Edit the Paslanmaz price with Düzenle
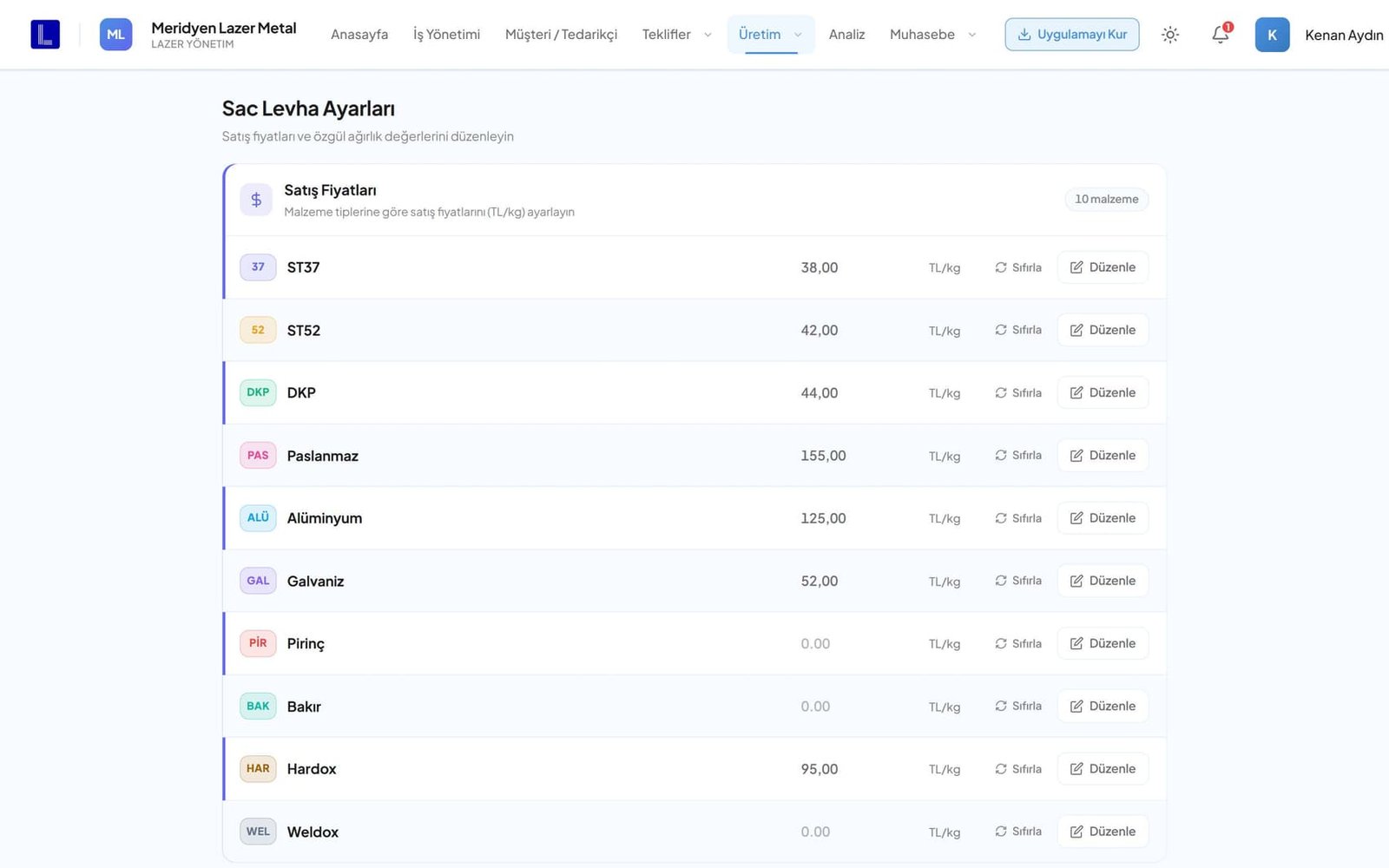Image resolution: width=1389 pixels, height=868 pixels. (x=1103, y=456)
